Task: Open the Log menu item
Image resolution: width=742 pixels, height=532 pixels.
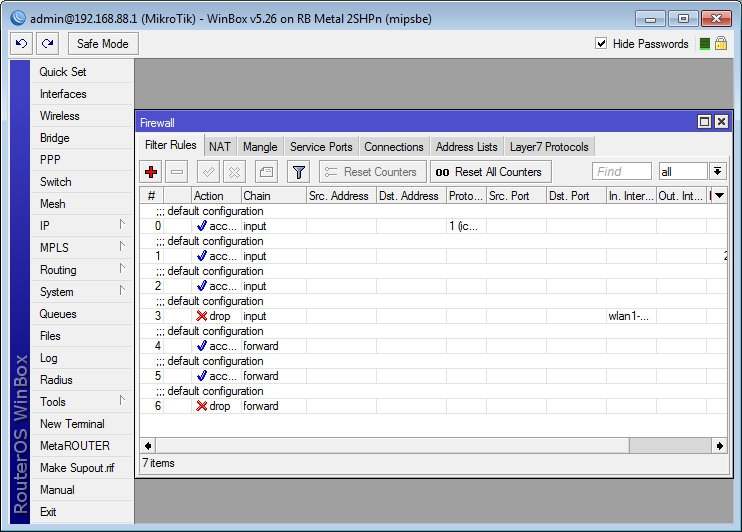Action: (x=82, y=358)
